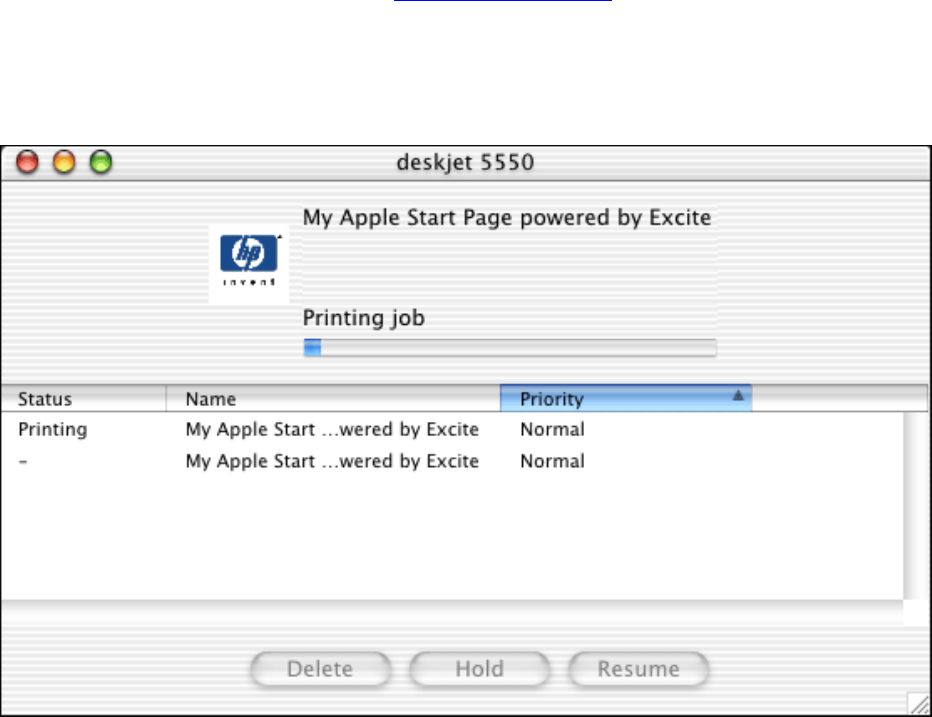Toggle Priority sort direction arrow
This screenshot has height=717, width=932.
738,395
